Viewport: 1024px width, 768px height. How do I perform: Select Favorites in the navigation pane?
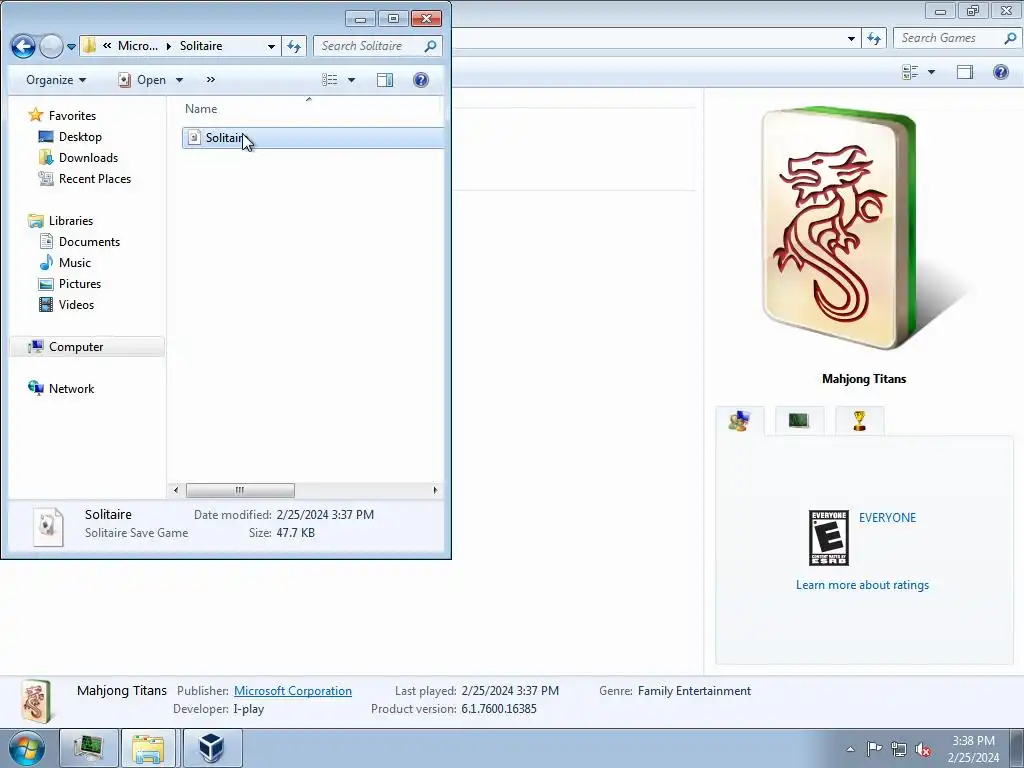click(72, 116)
